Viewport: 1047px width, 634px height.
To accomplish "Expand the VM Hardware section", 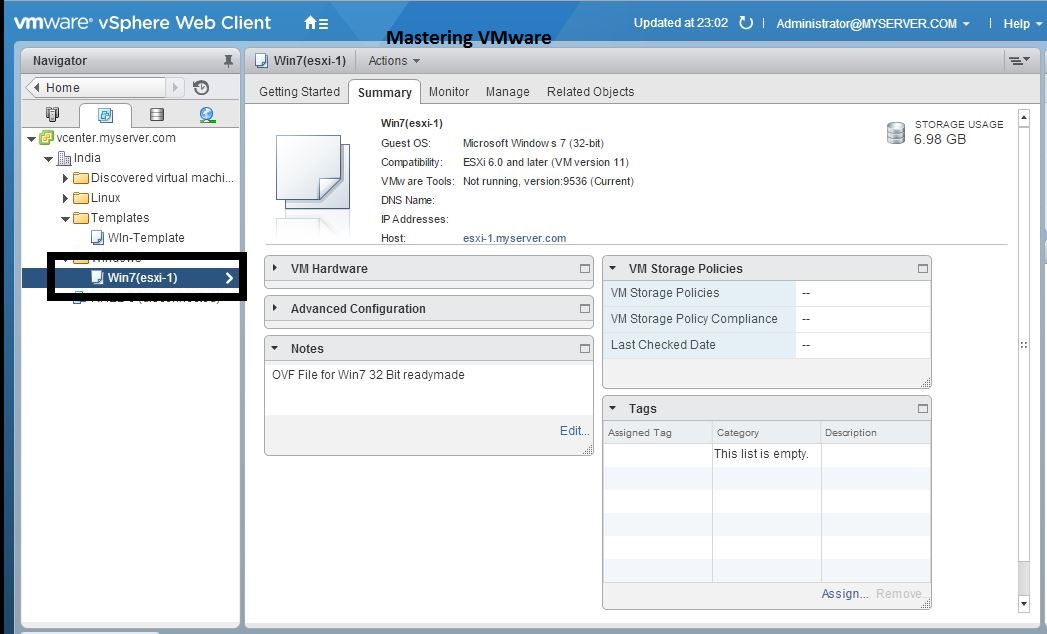I will coord(274,268).
